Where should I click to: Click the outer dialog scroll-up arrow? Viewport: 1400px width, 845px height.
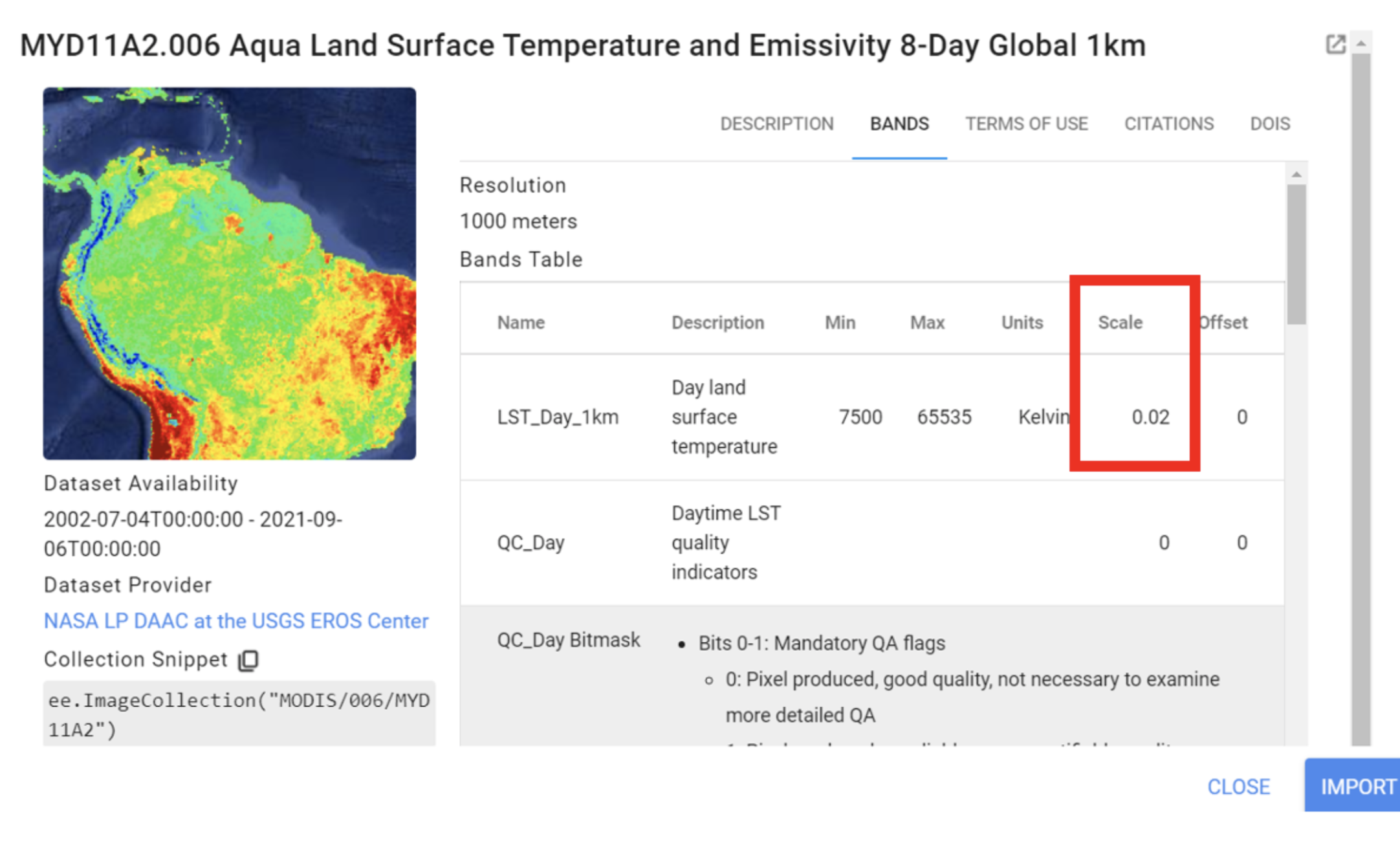1361,44
